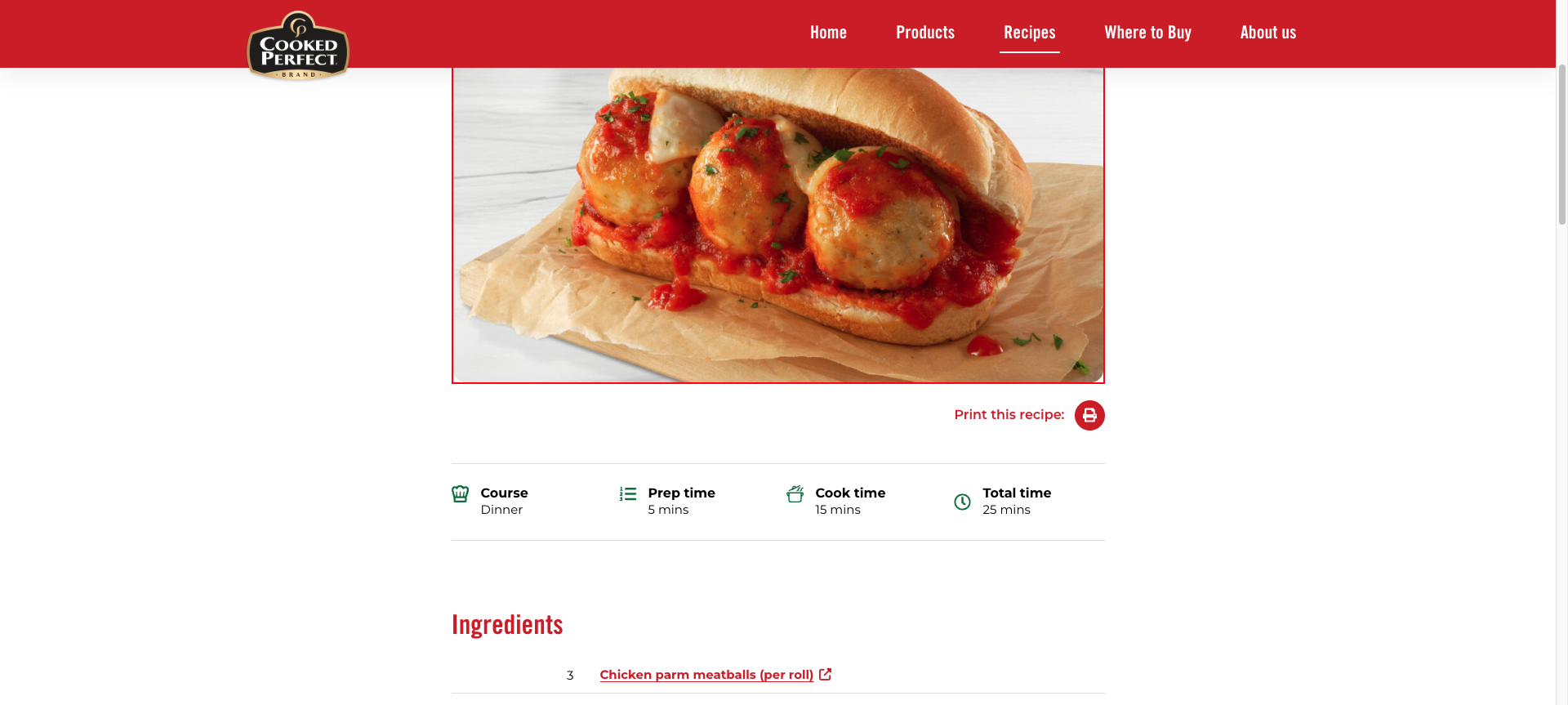Click the Ingredients heading
The width and height of the screenshot is (1568, 705).
point(507,625)
